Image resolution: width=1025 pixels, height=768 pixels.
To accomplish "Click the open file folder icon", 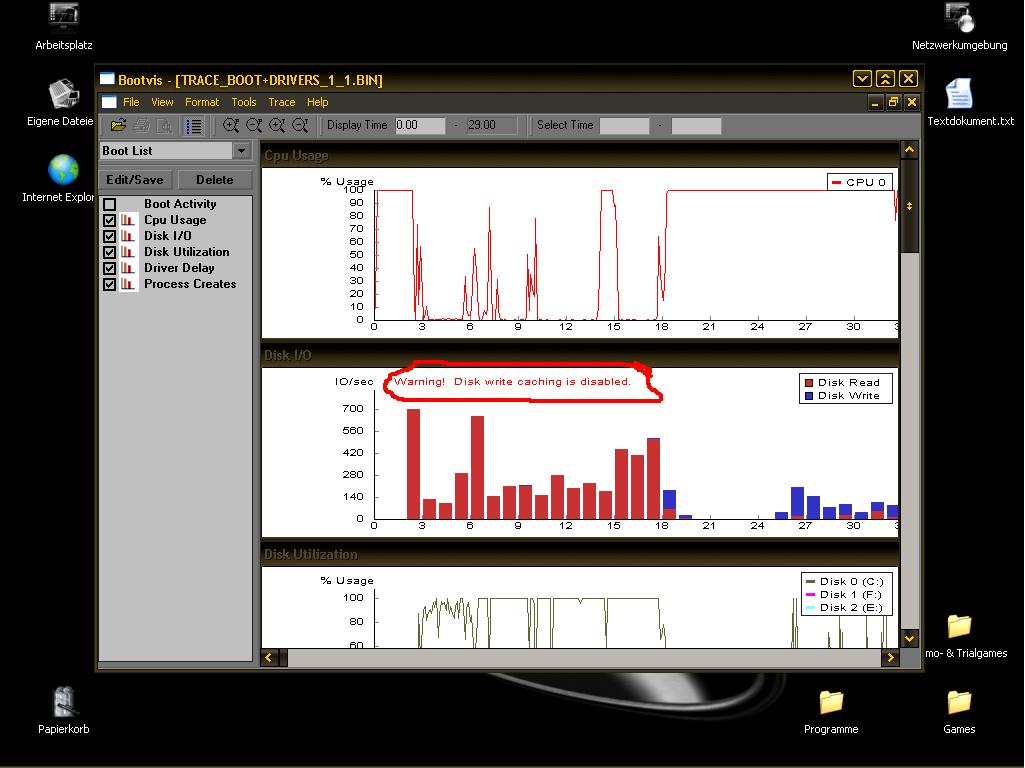I will [x=118, y=126].
